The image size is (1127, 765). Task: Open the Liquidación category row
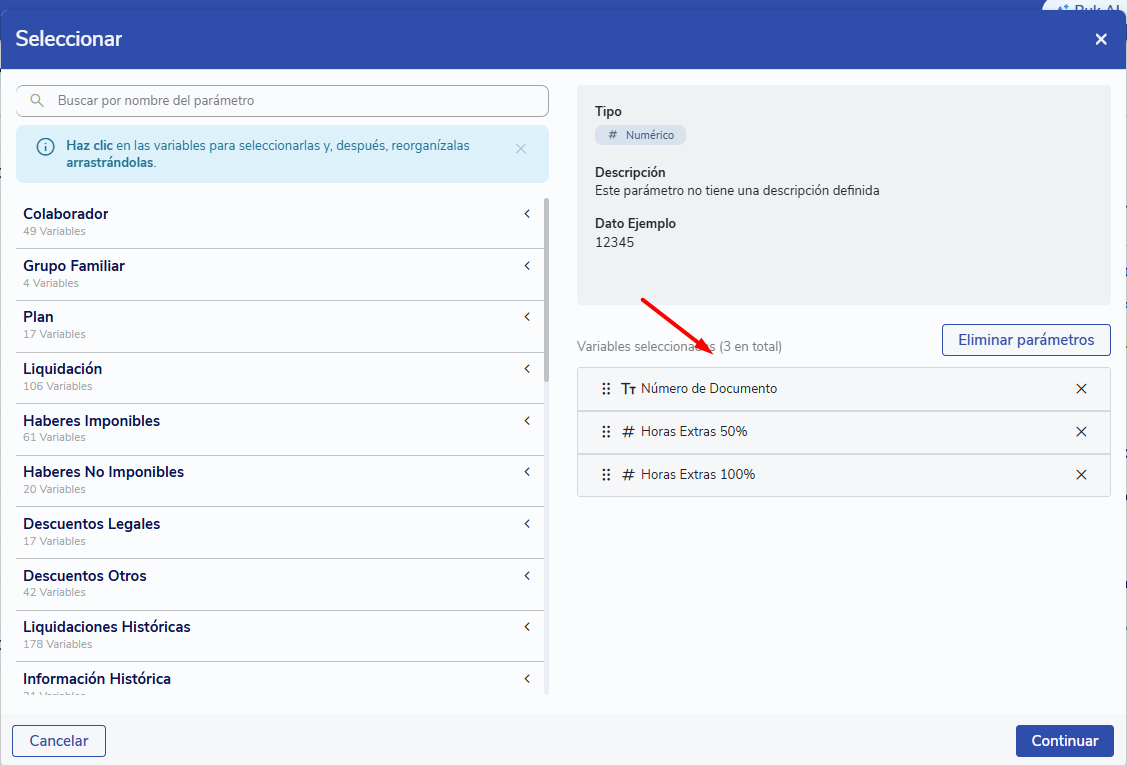coord(280,378)
